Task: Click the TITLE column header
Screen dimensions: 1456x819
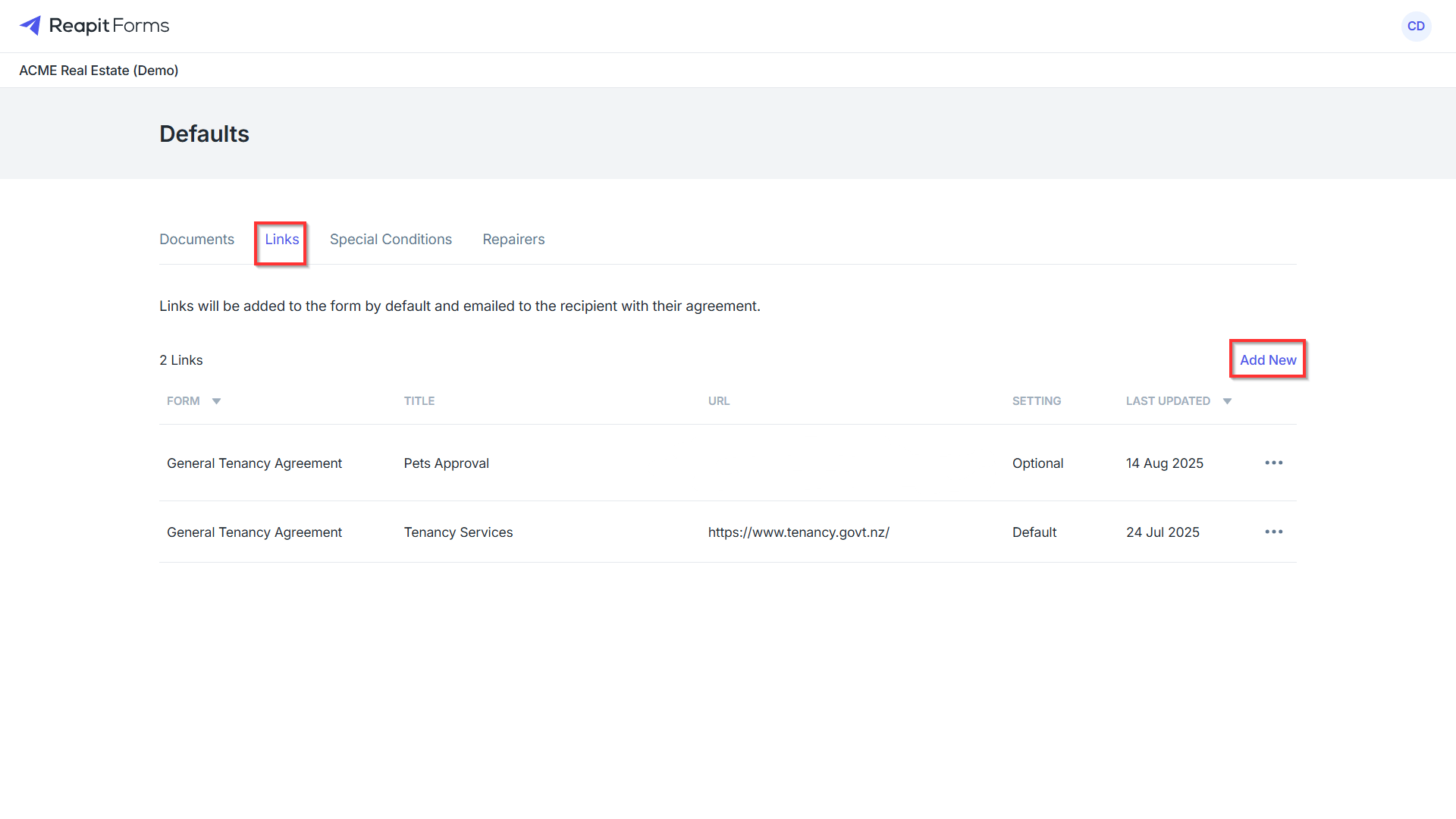Action: pyautogui.click(x=419, y=401)
